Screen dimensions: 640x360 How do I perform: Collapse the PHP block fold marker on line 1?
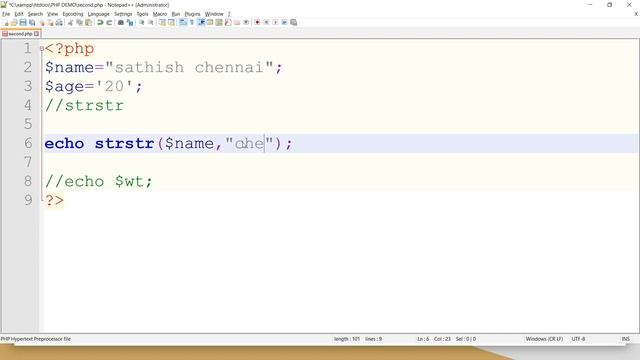[42, 49]
